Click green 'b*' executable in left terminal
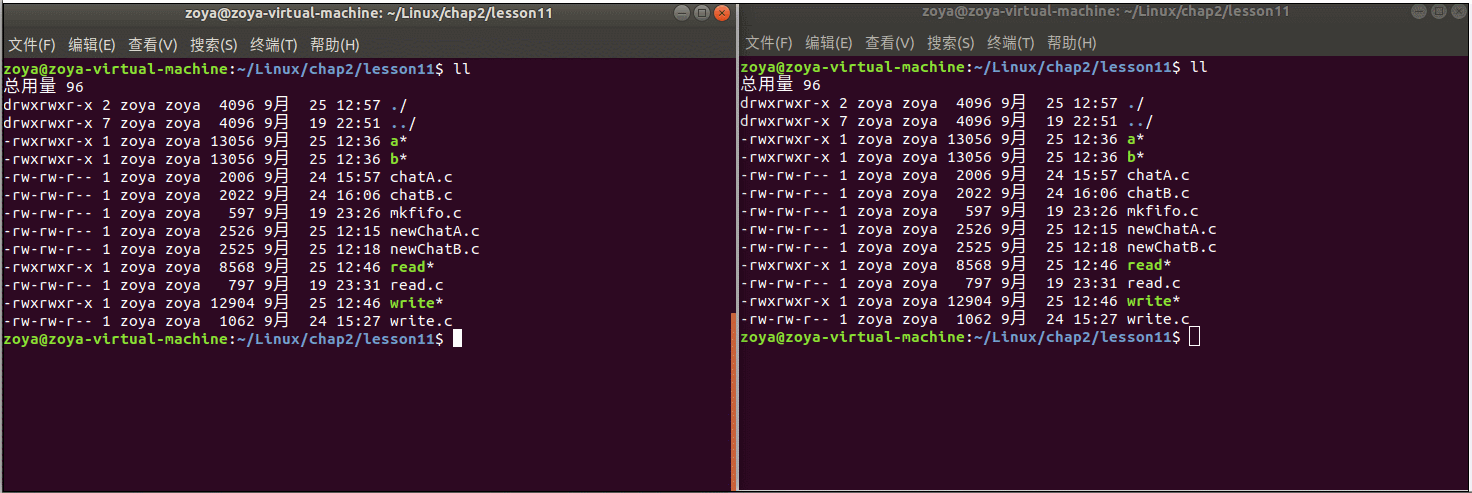This screenshot has width=1472, height=493. (x=399, y=159)
